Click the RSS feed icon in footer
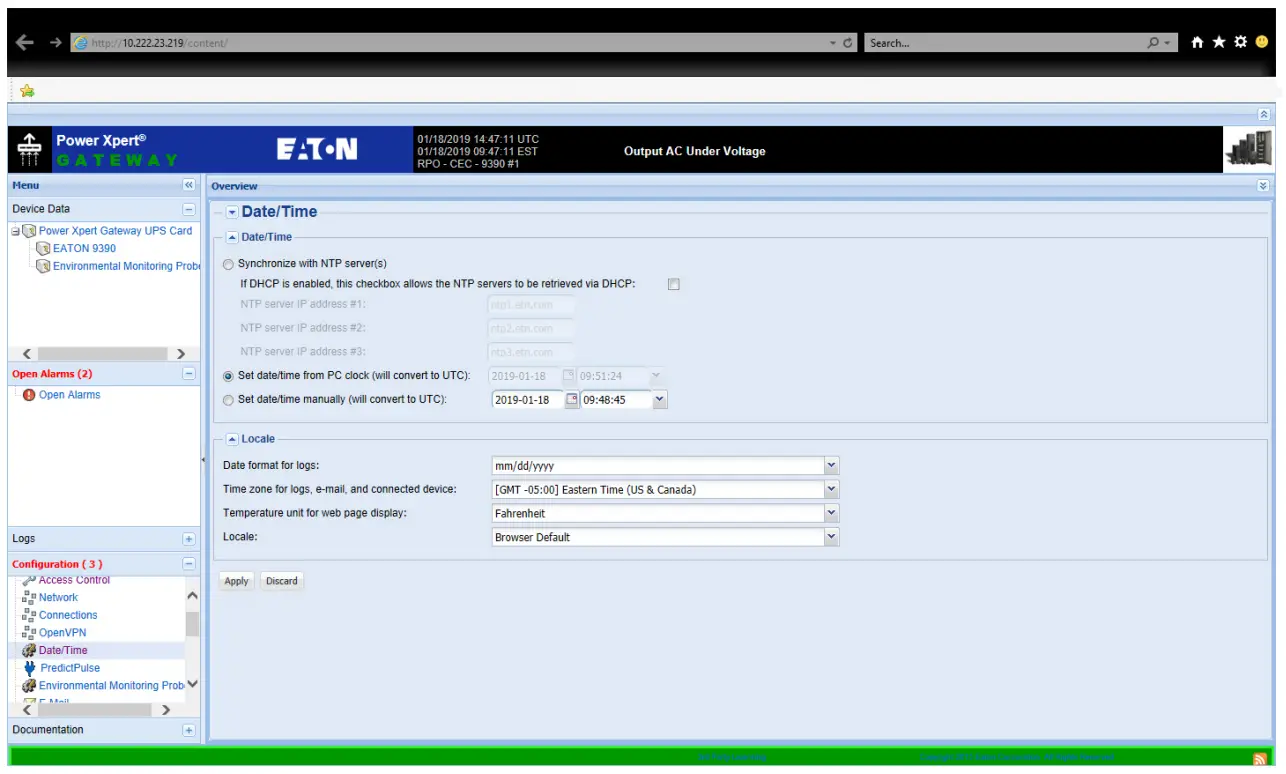The width and height of the screenshot is (1286, 774). point(1260,760)
